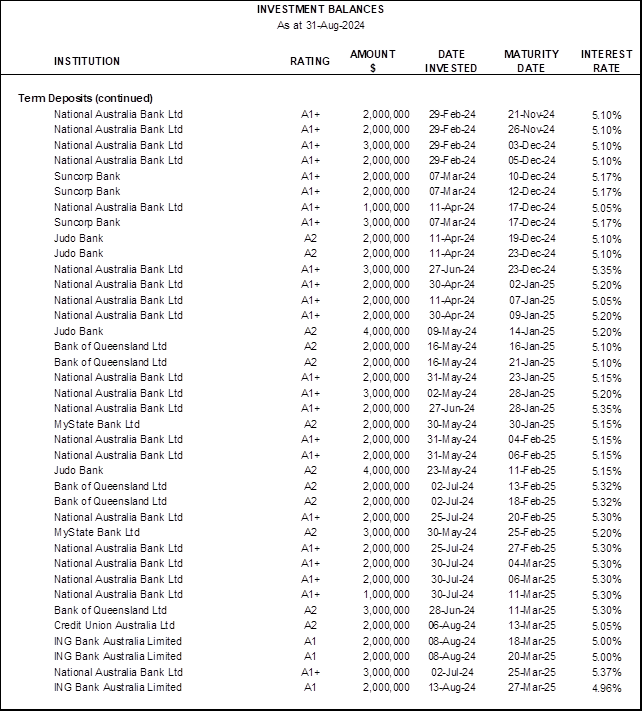Select maturity date 05-Dec-24
643x712 pixels.
[x=531, y=160]
